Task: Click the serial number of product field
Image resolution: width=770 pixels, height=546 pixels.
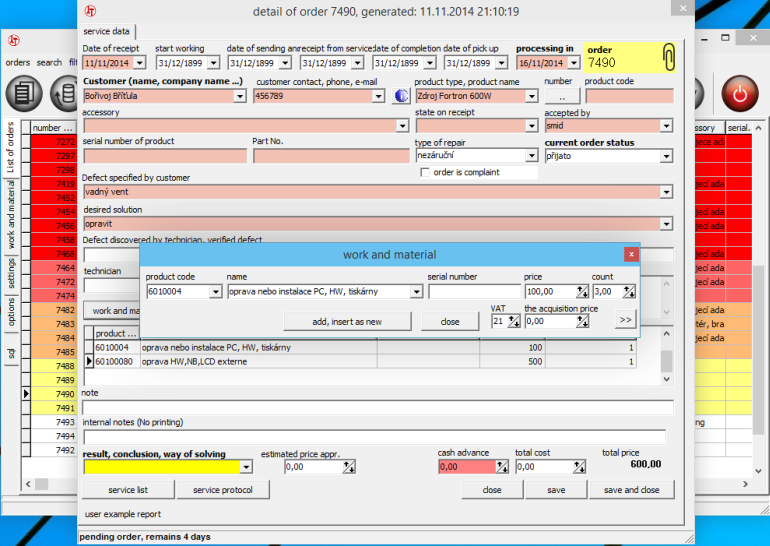Action: pos(165,156)
